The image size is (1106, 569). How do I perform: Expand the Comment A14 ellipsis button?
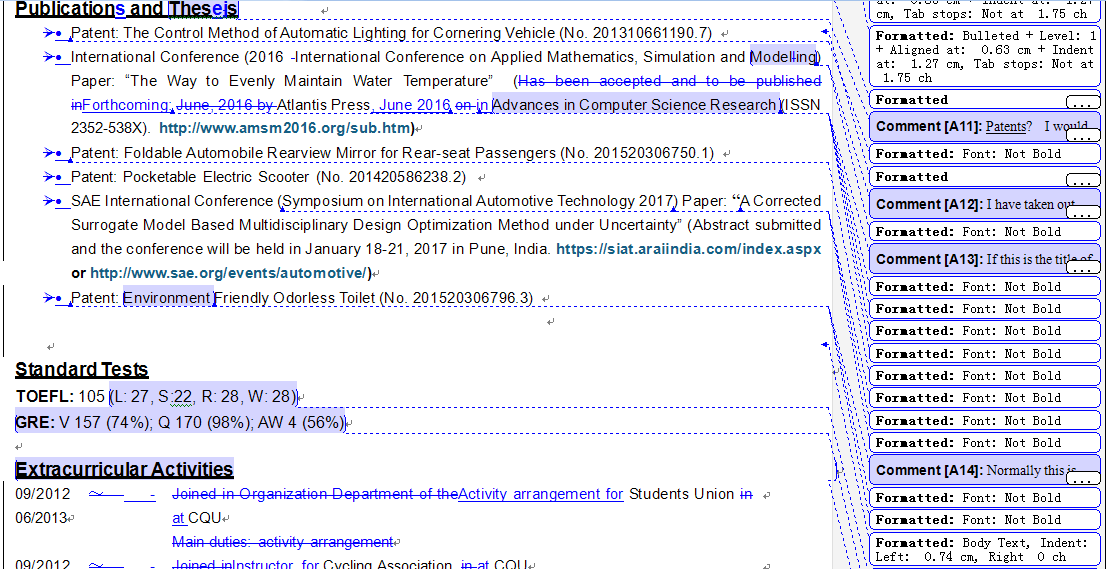tap(1082, 480)
